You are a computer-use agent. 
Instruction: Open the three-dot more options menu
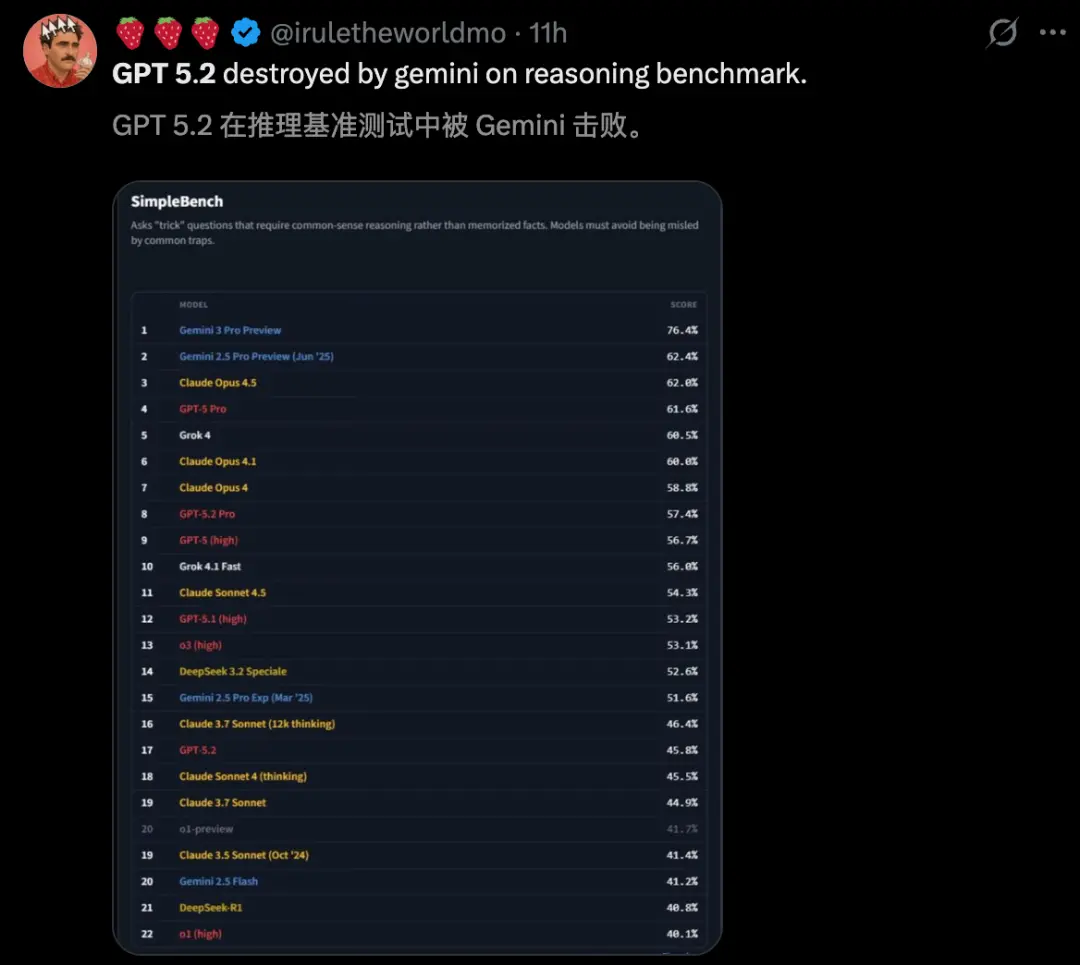(x=1052, y=33)
